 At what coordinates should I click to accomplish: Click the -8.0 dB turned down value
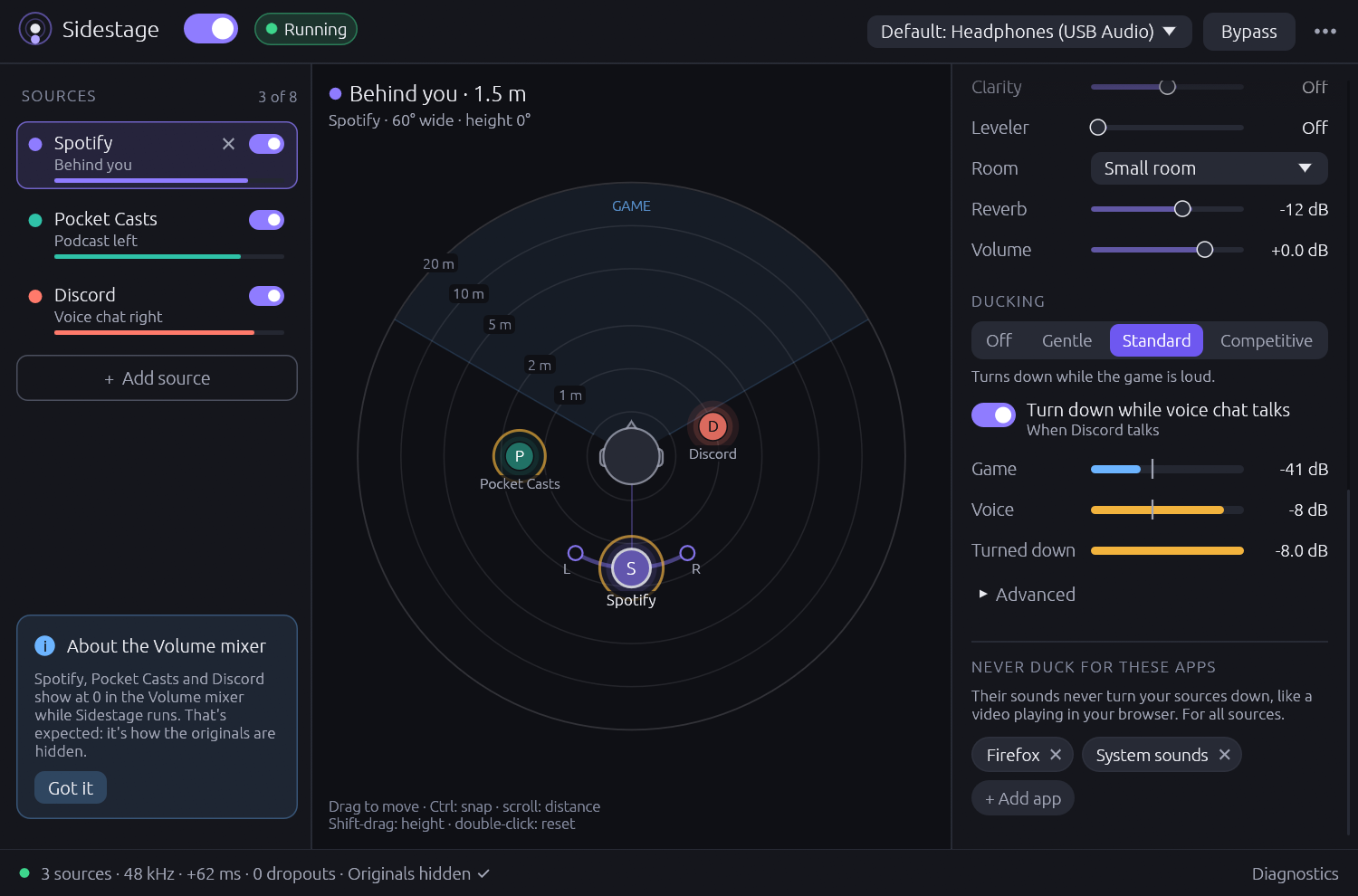click(x=1301, y=550)
